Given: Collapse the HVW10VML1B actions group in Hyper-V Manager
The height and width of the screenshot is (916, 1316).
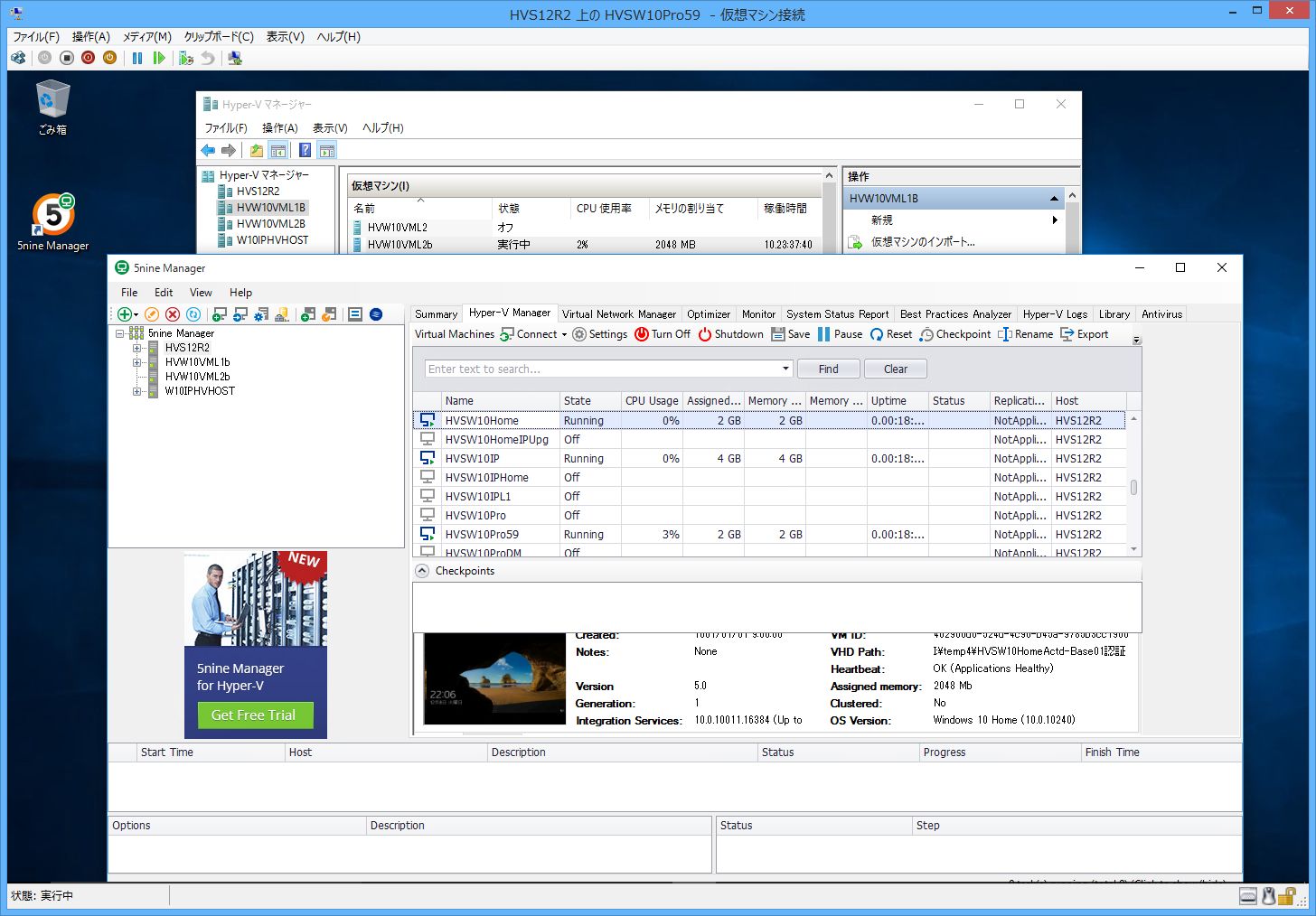Looking at the screenshot, I should point(1054,199).
